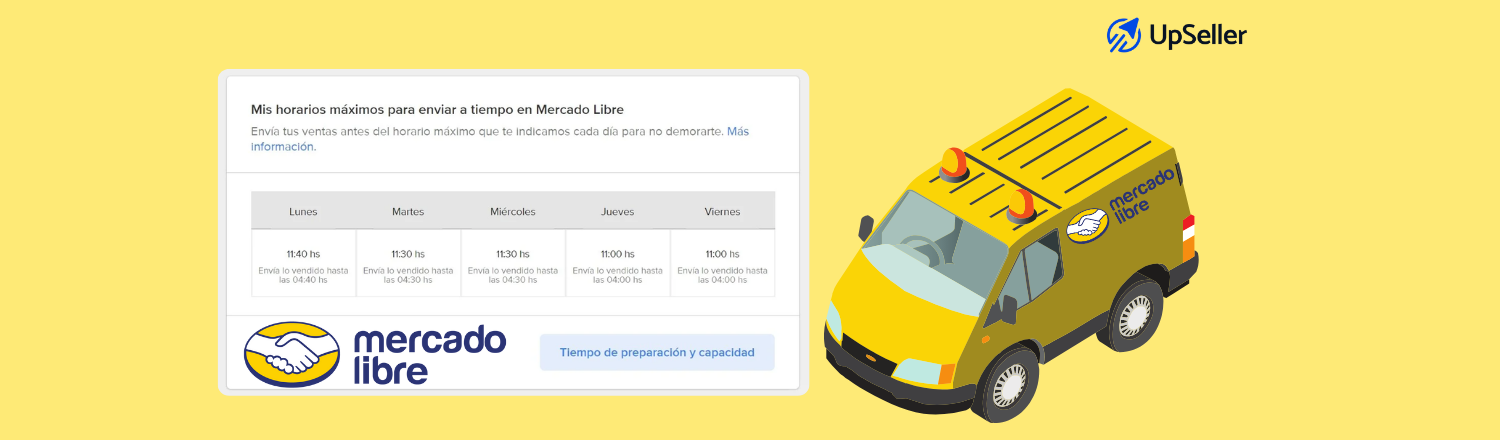Click the 'mercado libre' wordmark beside handshake
The height and width of the screenshot is (440, 1500).
(430, 355)
